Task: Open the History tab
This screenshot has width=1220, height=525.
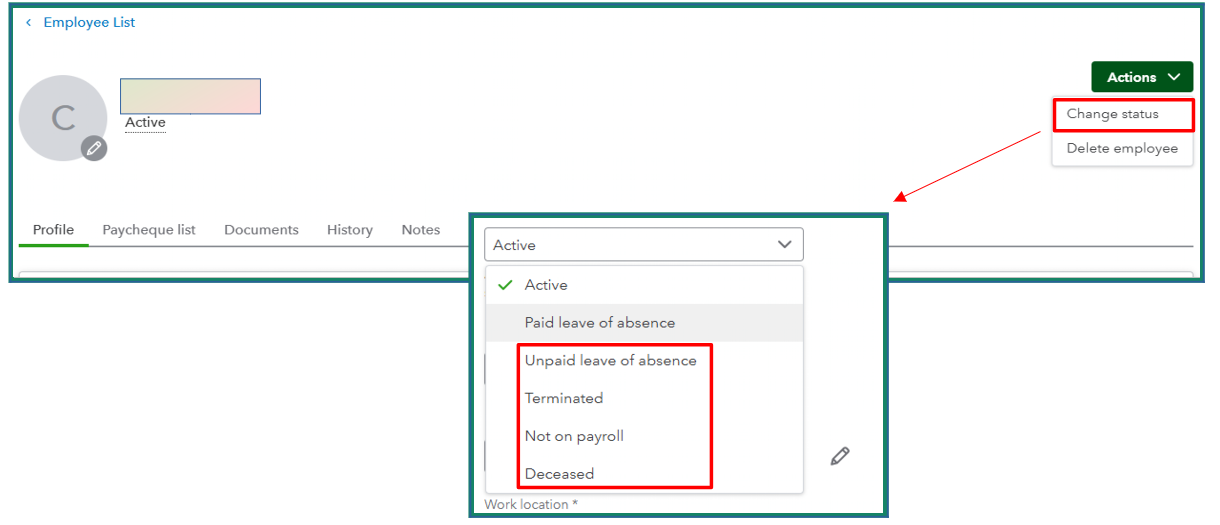Action: 349,230
